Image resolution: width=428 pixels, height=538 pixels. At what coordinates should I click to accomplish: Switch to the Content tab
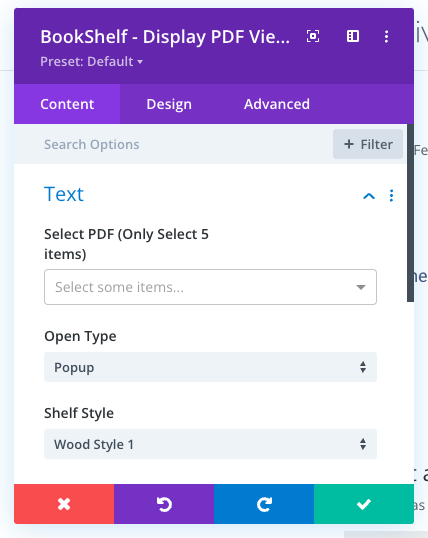[x=67, y=104]
